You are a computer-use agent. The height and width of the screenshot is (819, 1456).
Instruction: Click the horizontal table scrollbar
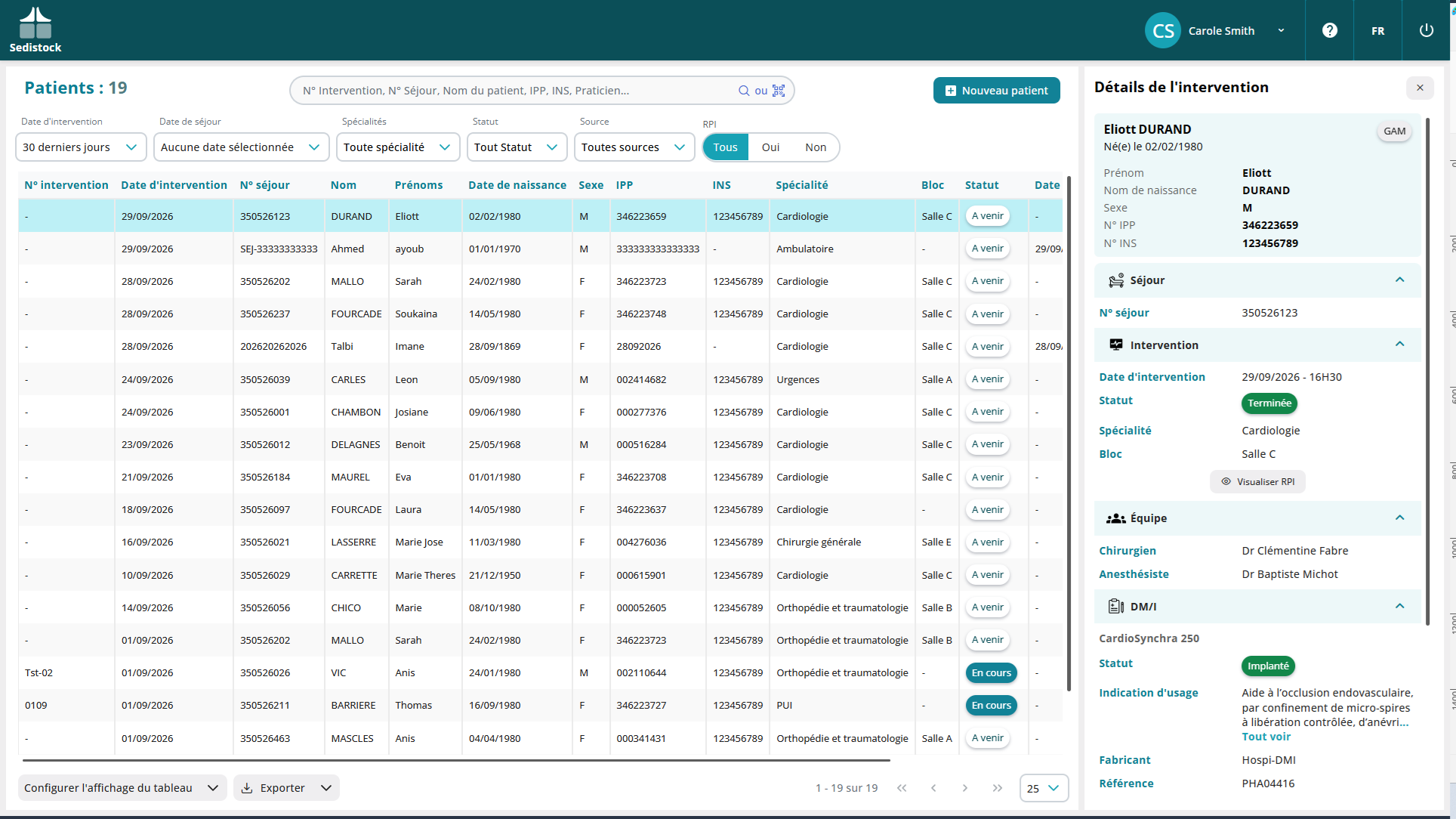456,760
